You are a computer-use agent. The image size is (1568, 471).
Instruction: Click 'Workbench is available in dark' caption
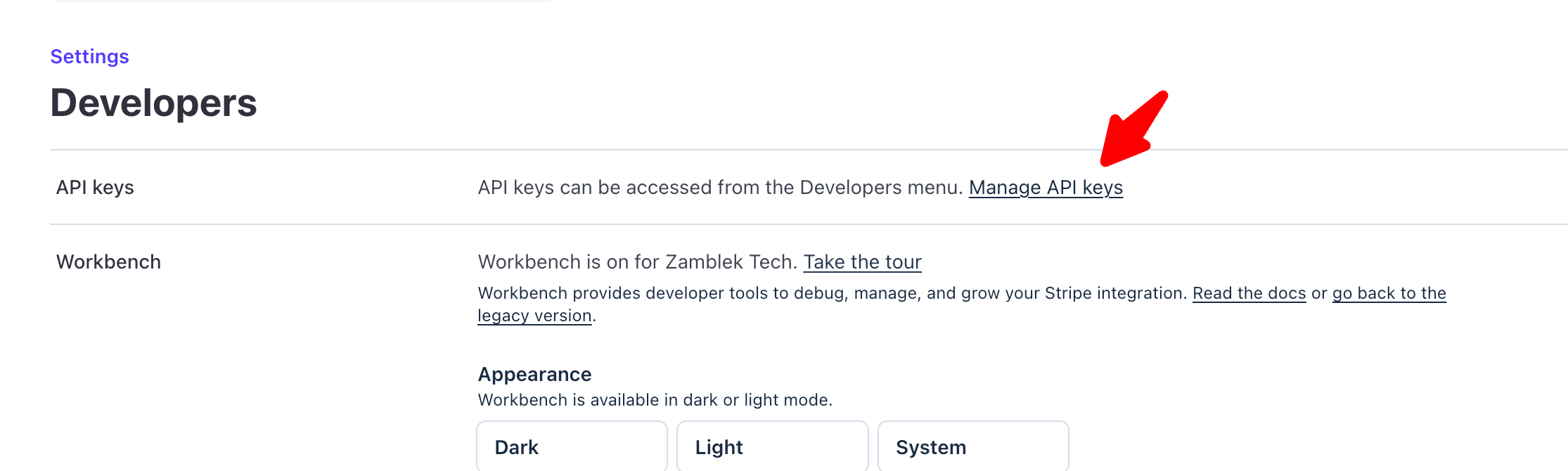655,400
